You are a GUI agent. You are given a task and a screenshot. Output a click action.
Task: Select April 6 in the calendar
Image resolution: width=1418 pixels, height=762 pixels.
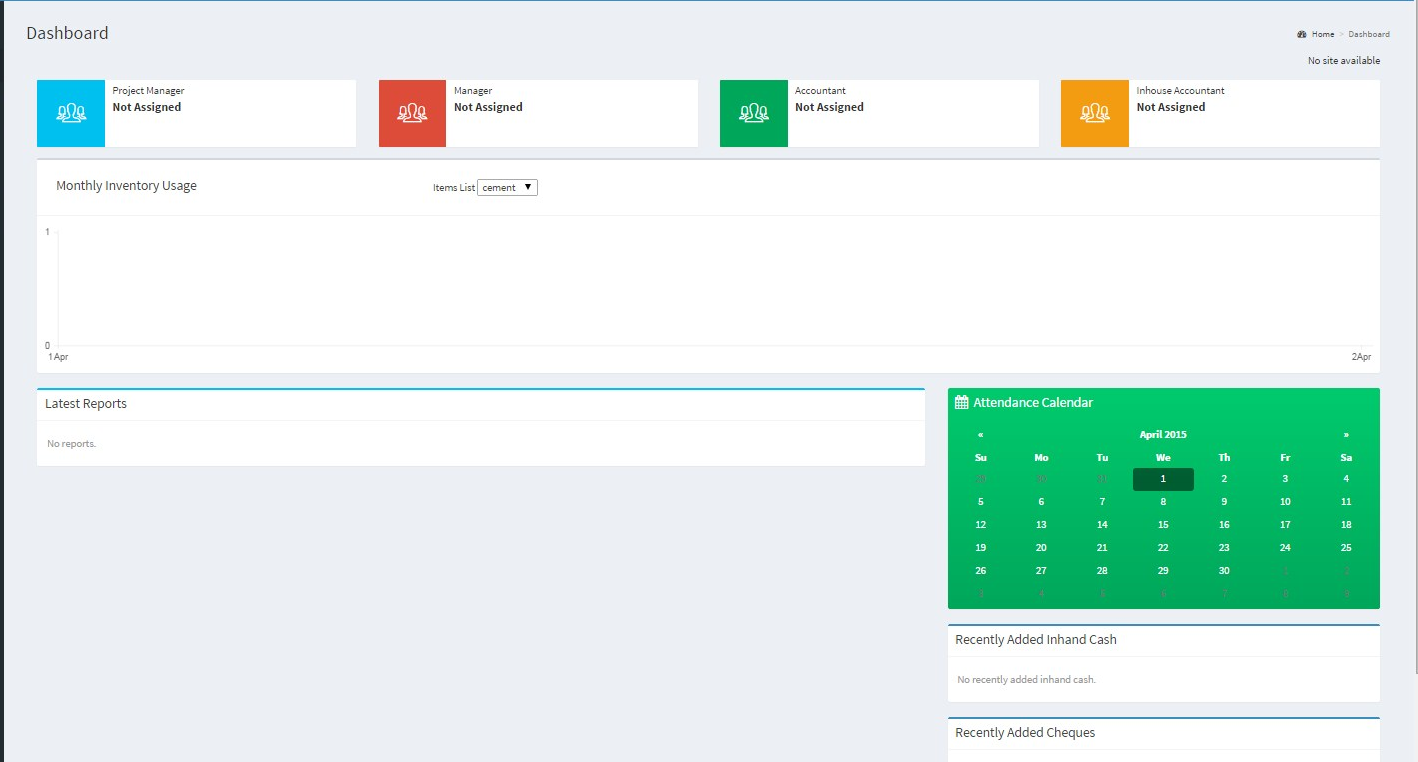[x=1041, y=502]
